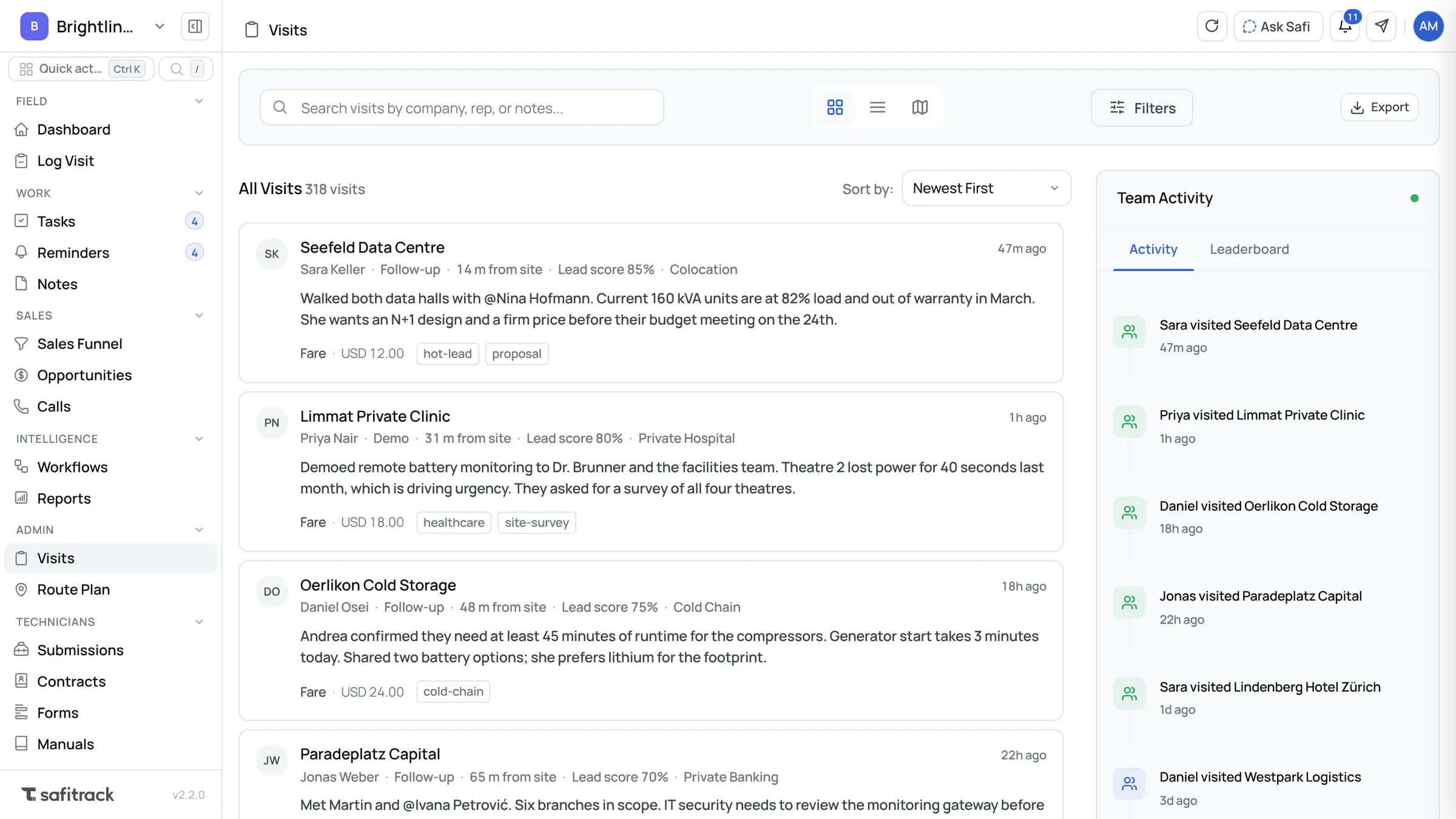Open the AM user avatar
The width and height of the screenshot is (1456, 819).
tap(1428, 26)
